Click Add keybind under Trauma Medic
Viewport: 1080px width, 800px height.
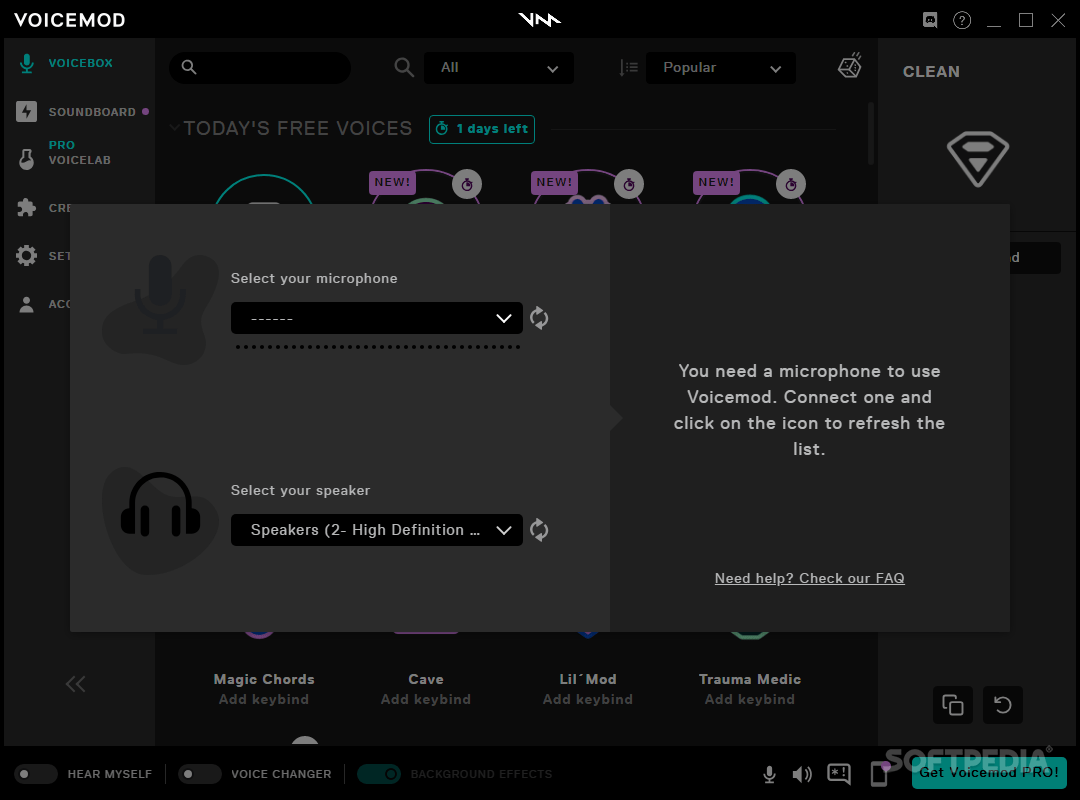pos(749,699)
